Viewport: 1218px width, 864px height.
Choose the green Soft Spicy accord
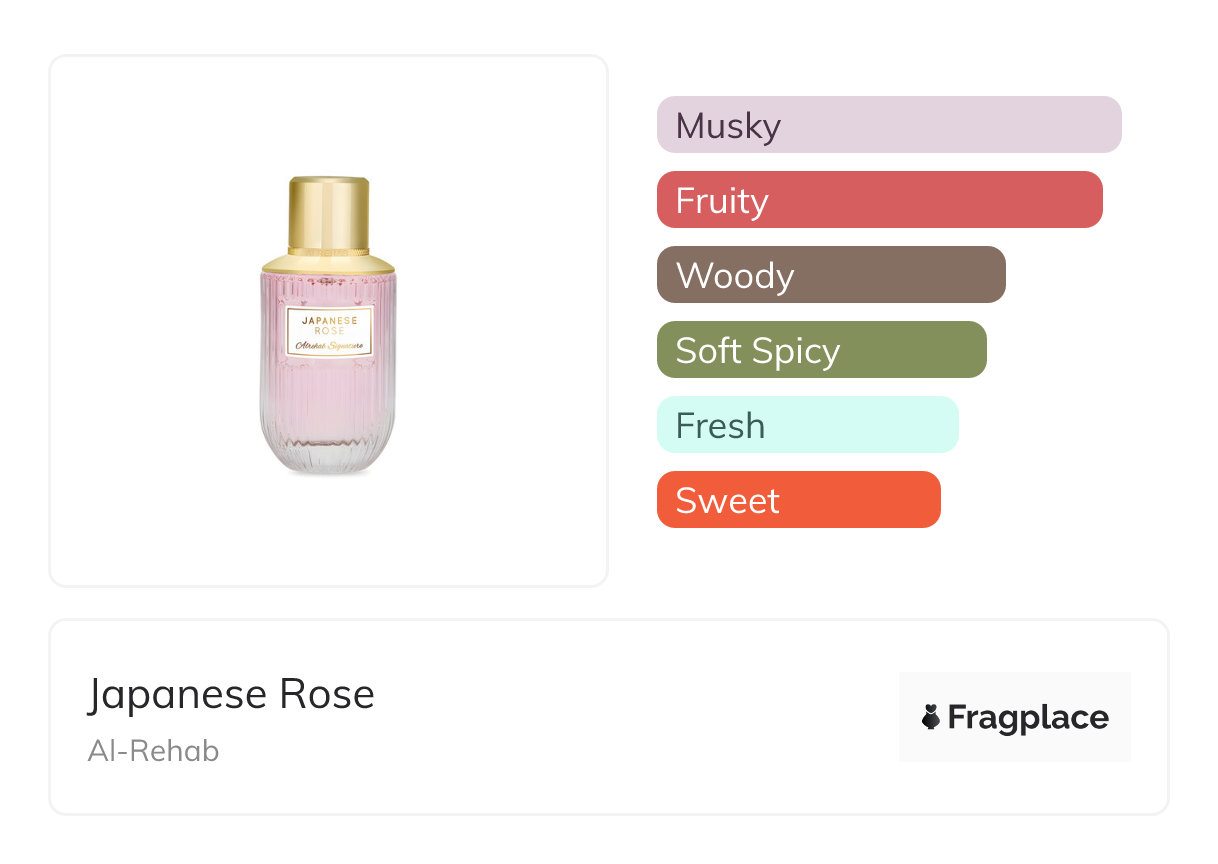tap(821, 350)
